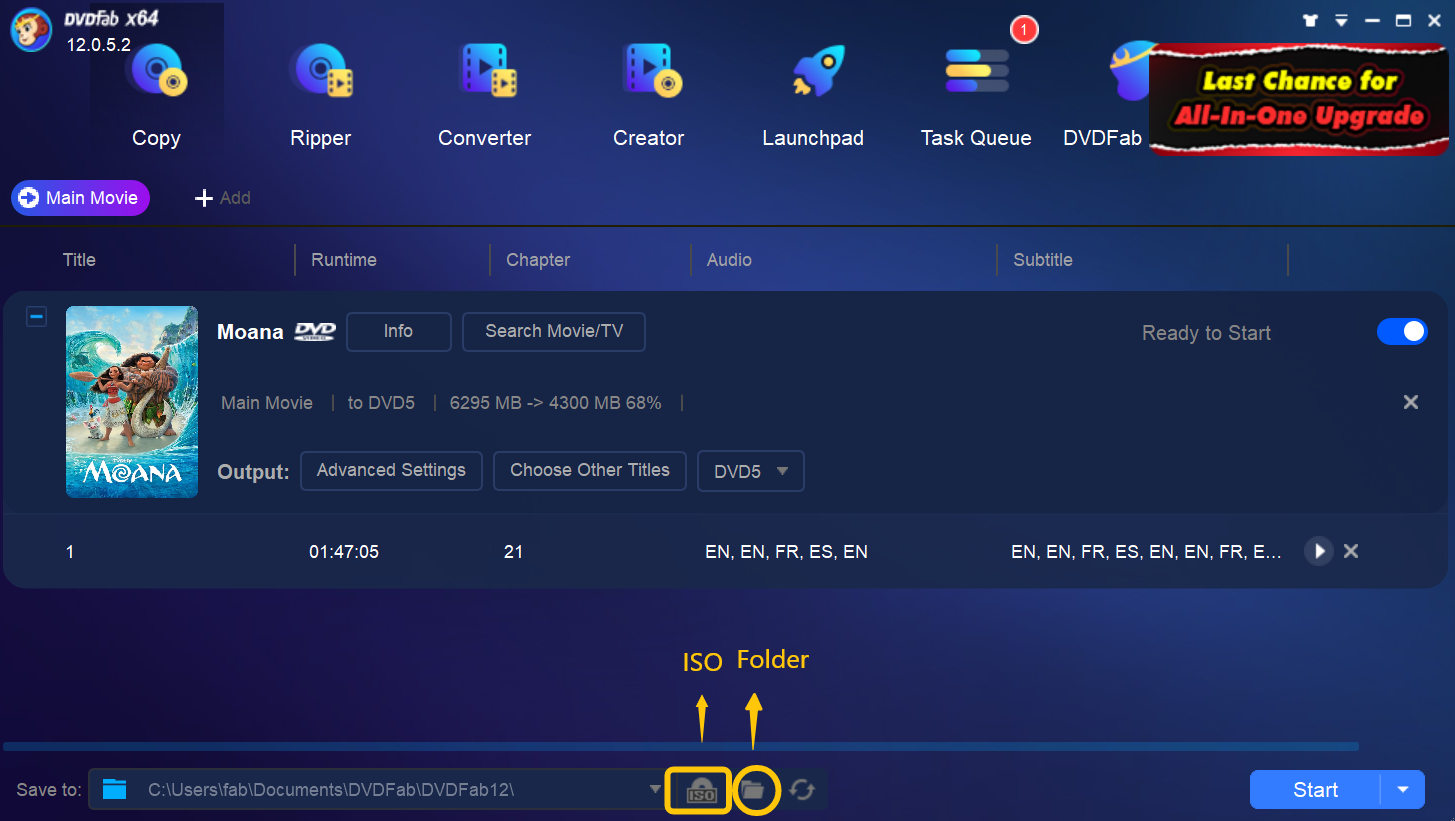Click the Subtitle column header
This screenshot has height=821, width=1455.
point(1043,260)
